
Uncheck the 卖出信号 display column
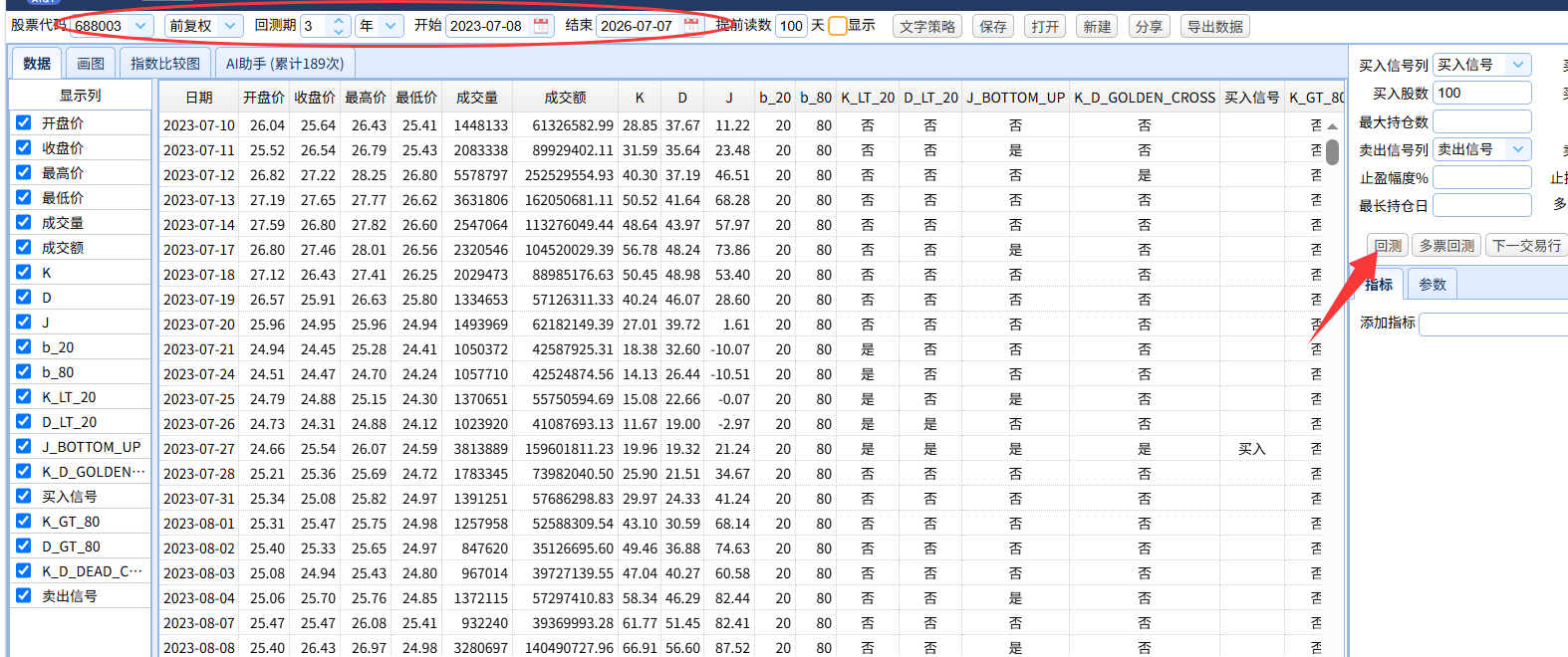tap(24, 595)
